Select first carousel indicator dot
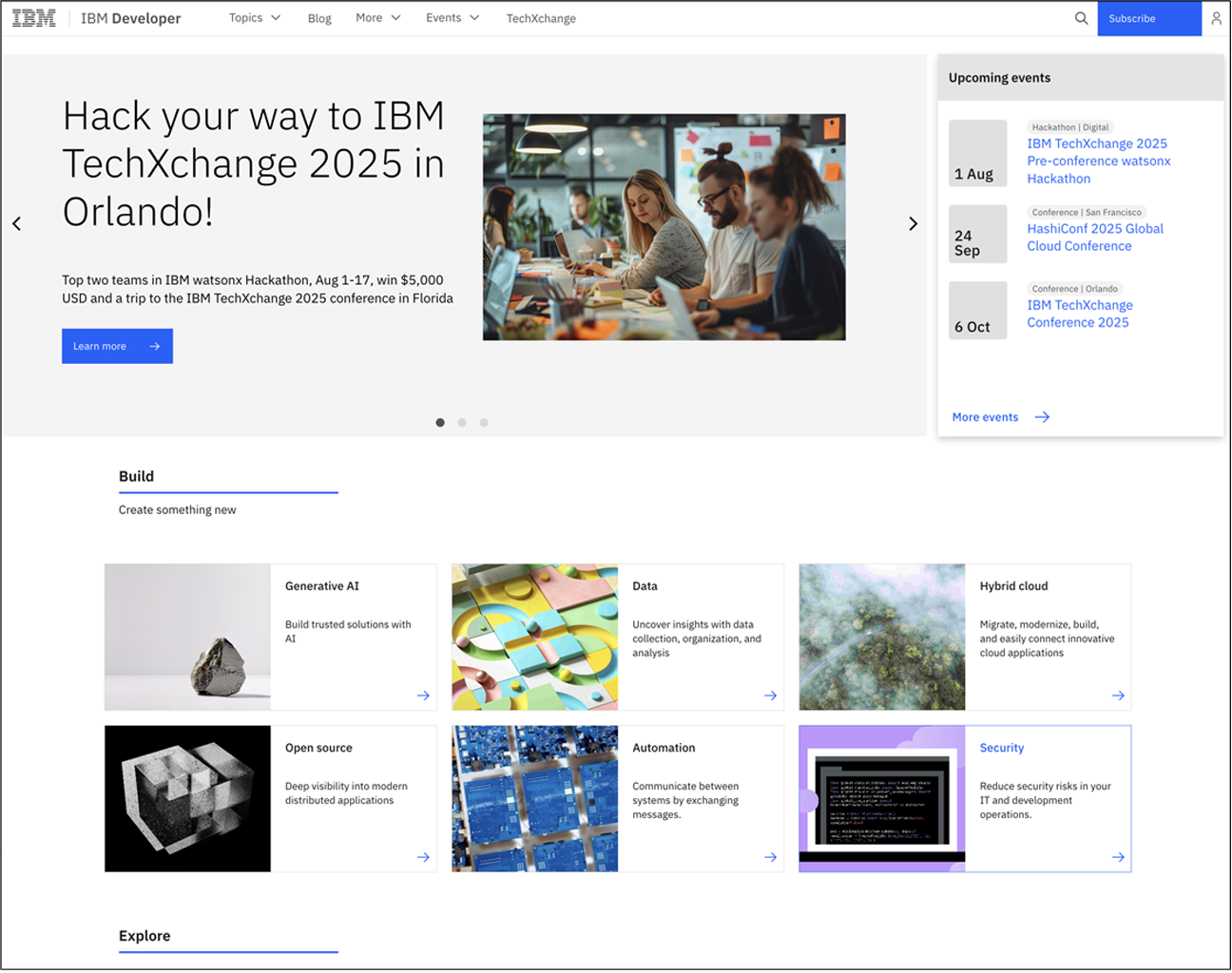This screenshot has height=973, width=1232. coord(440,423)
